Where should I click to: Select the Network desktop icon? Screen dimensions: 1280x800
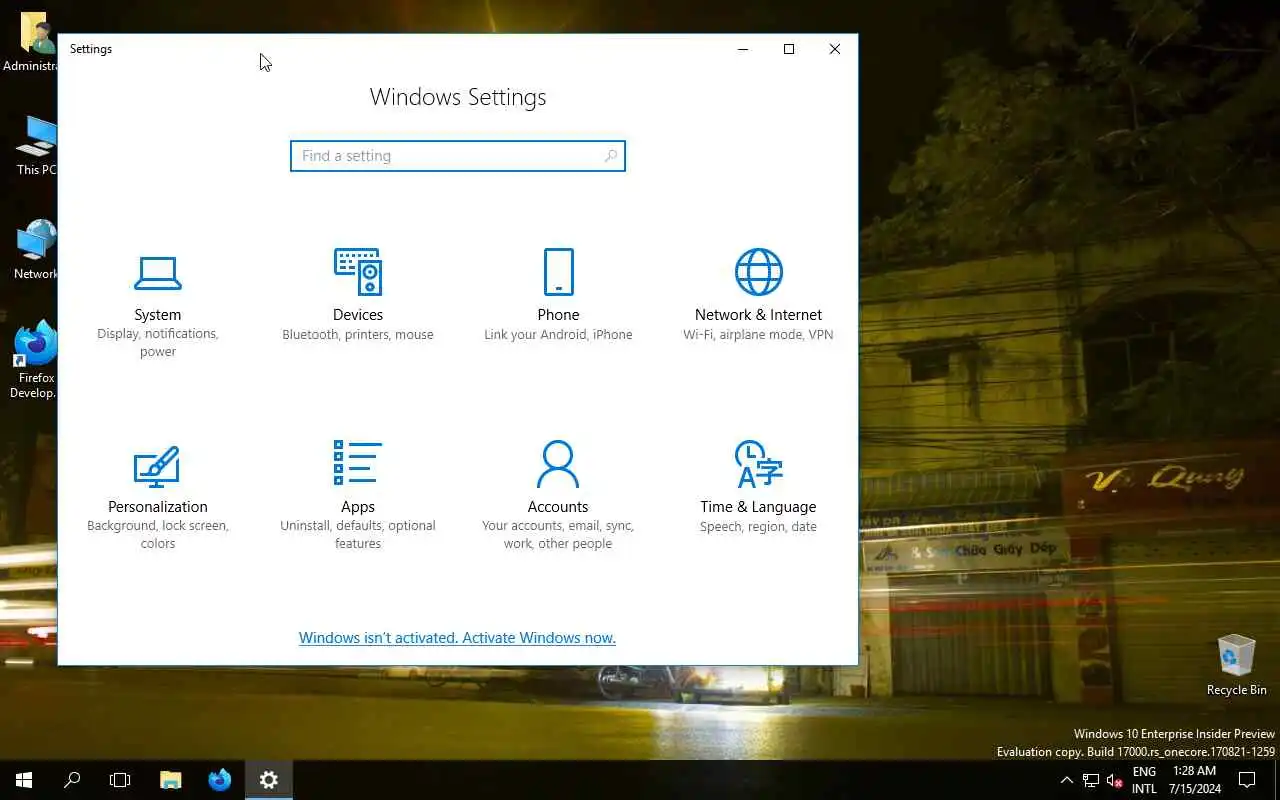(x=36, y=250)
